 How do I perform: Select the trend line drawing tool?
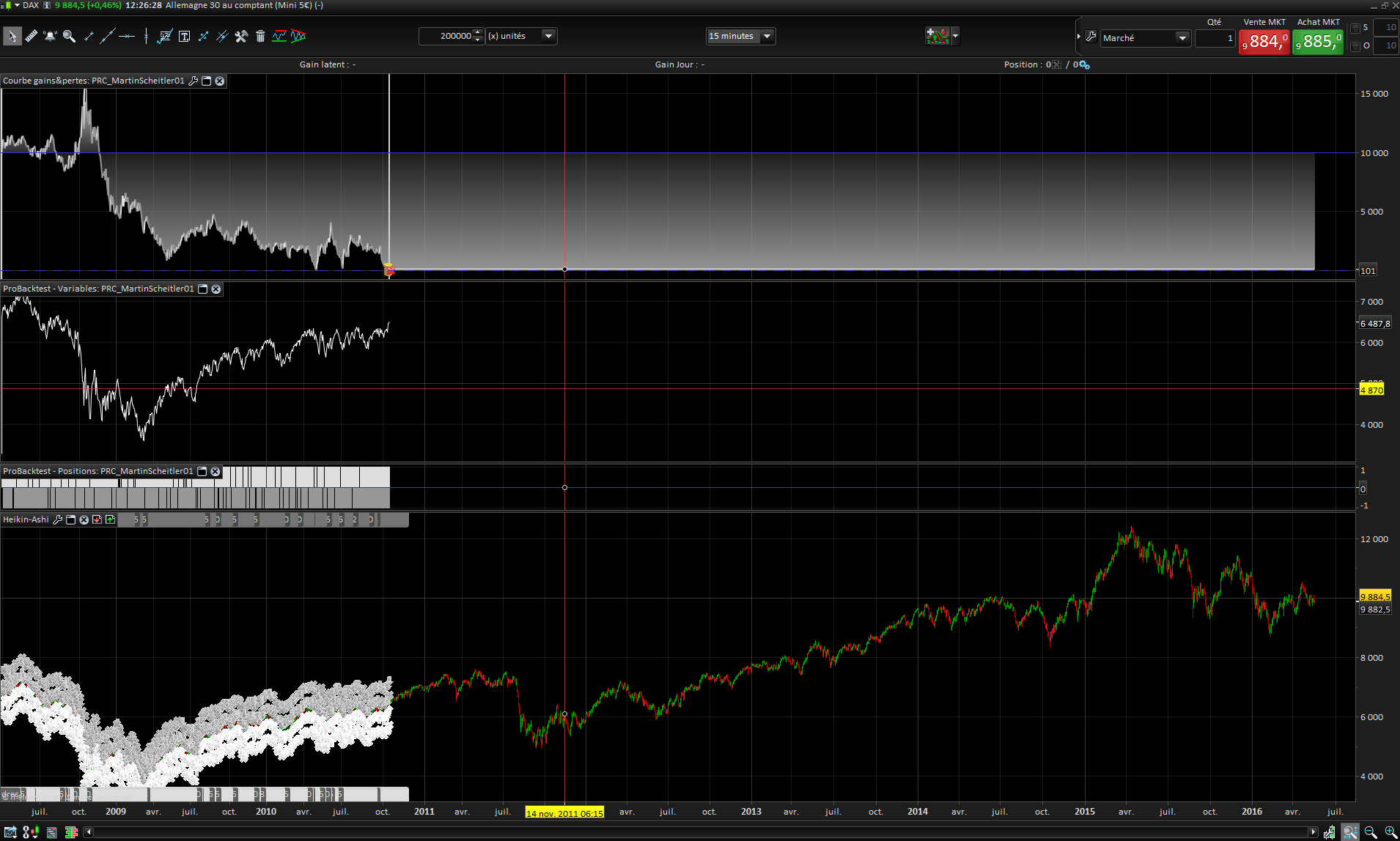click(108, 36)
